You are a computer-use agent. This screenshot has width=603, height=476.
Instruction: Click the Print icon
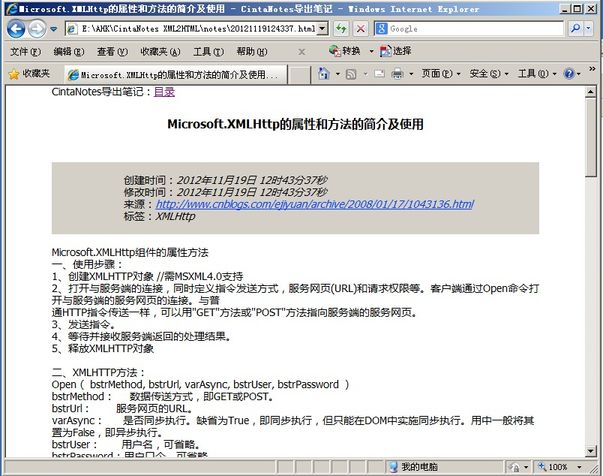[397, 74]
